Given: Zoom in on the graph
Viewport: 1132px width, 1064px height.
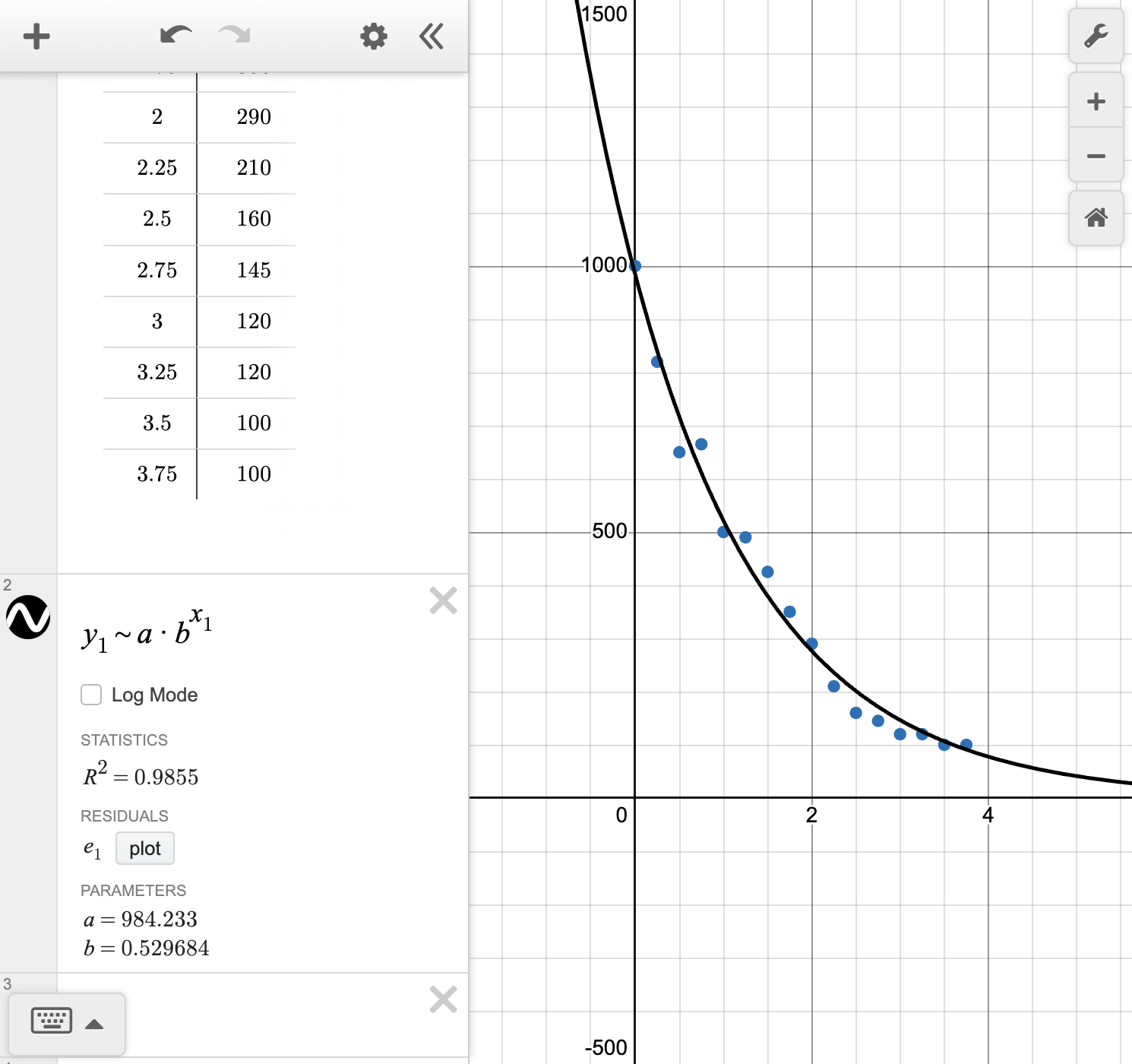Looking at the screenshot, I should point(1095,100).
